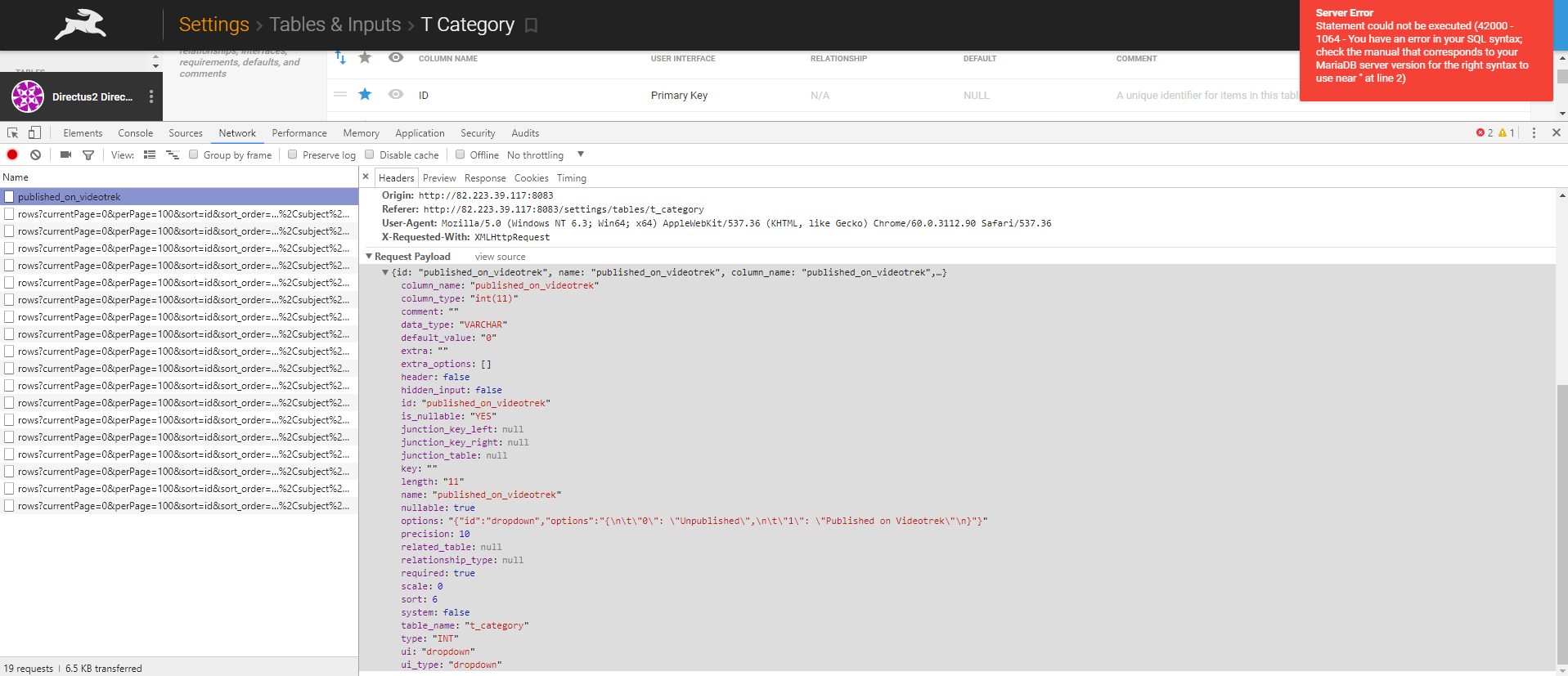Click the Directus rabbit logo
The image size is (1568, 676).
pos(80,25)
